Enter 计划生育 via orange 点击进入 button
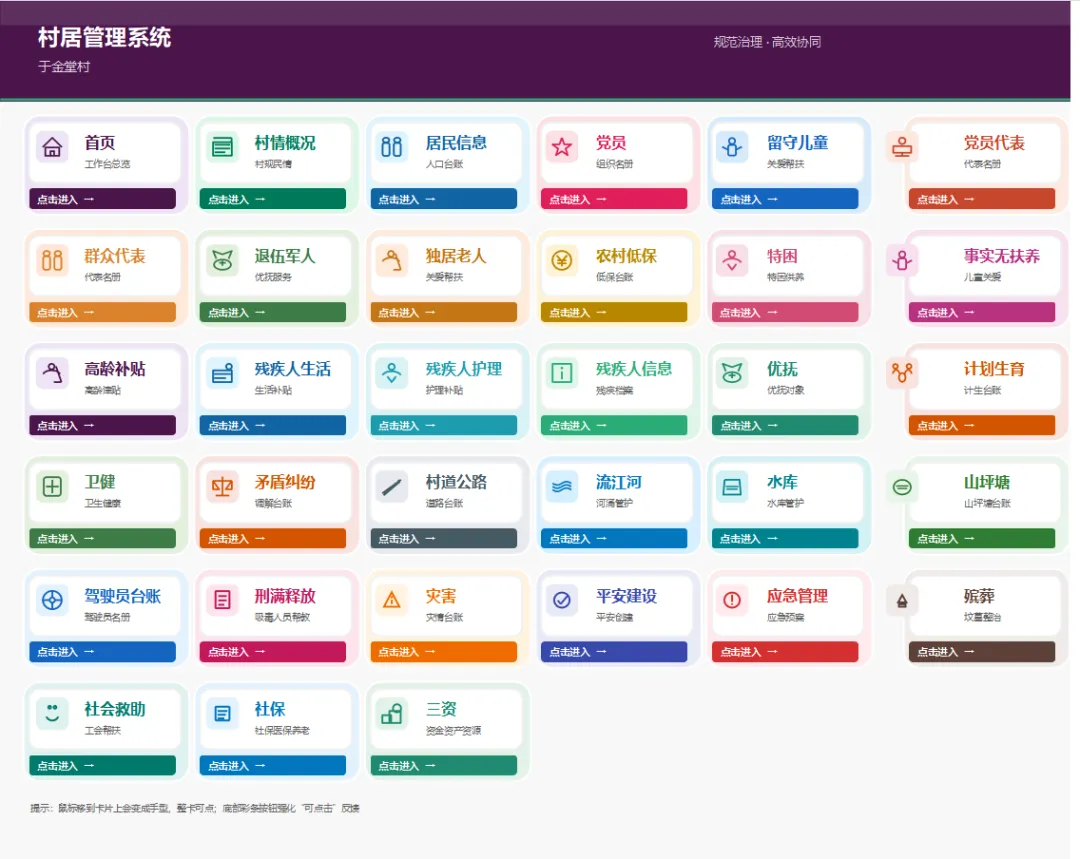This screenshot has width=1080, height=859. [x=982, y=426]
